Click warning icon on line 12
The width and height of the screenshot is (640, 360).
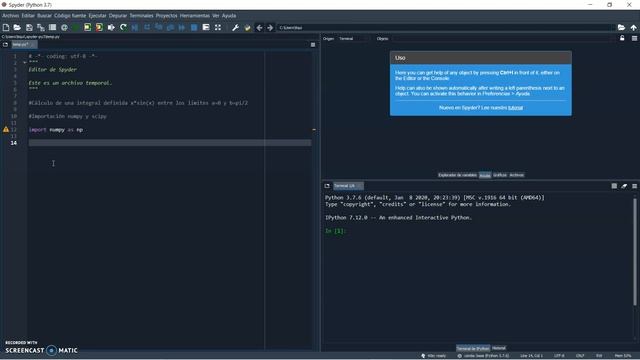click(x=6, y=129)
